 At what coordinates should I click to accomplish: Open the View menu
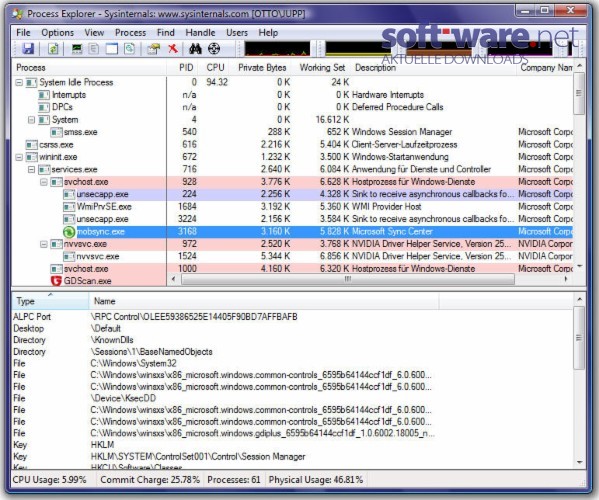tap(94, 33)
